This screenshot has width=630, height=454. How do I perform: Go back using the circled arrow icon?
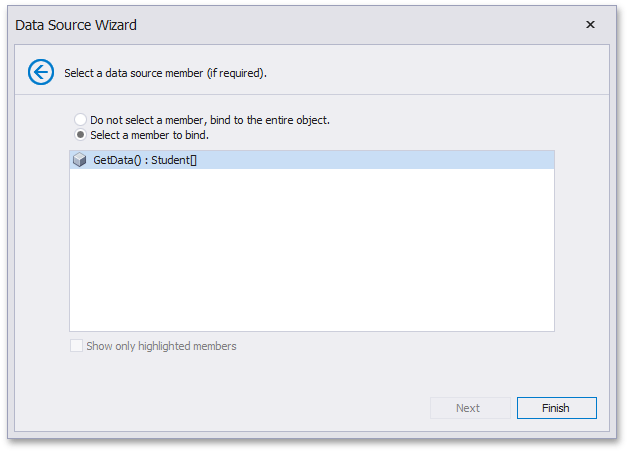click(41, 72)
